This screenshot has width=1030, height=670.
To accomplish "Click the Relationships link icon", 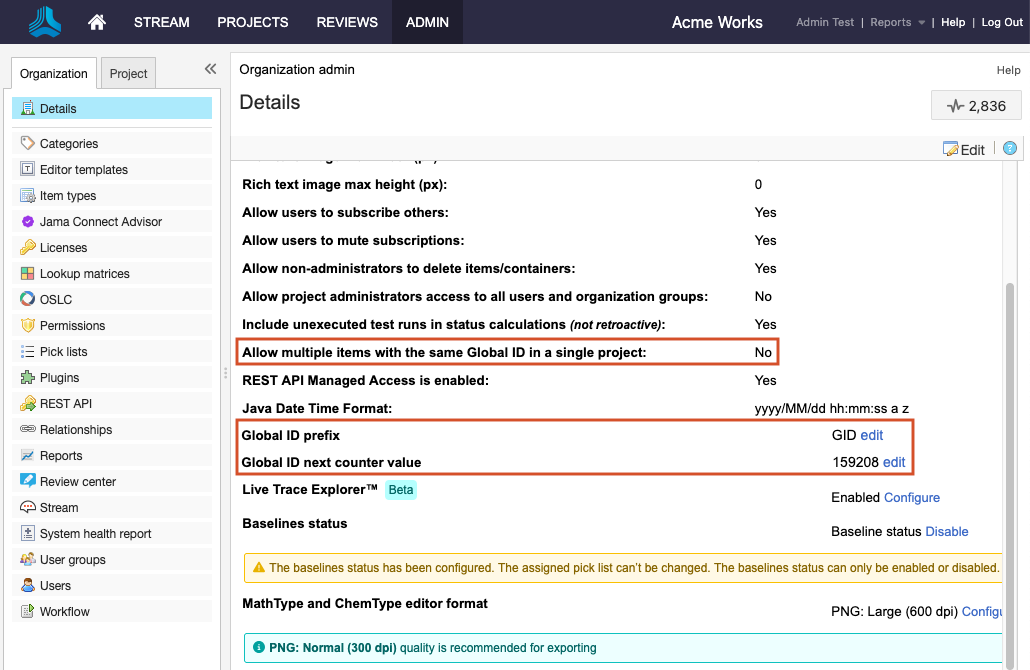I will (x=28, y=429).
